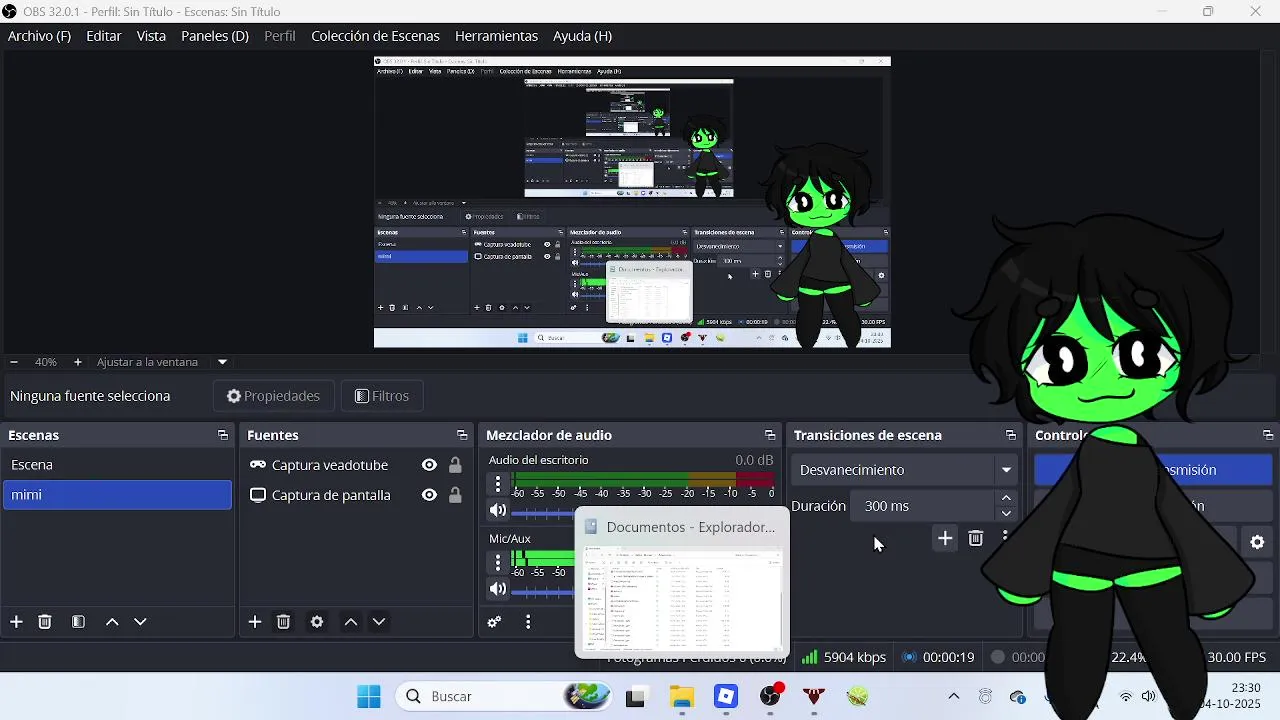The width and height of the screenshot is (1280, 720).
Task: Click the 5904 kbps status bar readout
Action: [x=844, y=657]
